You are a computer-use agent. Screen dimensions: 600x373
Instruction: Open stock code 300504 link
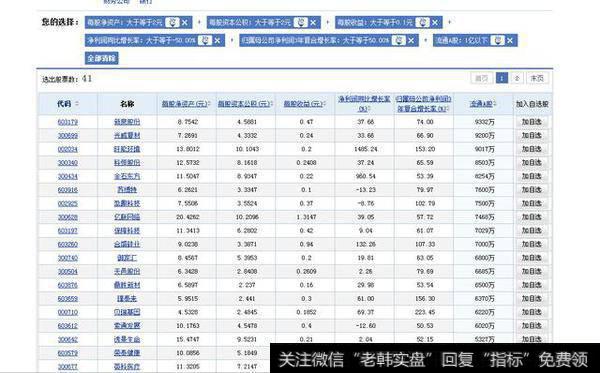[68, 272]
